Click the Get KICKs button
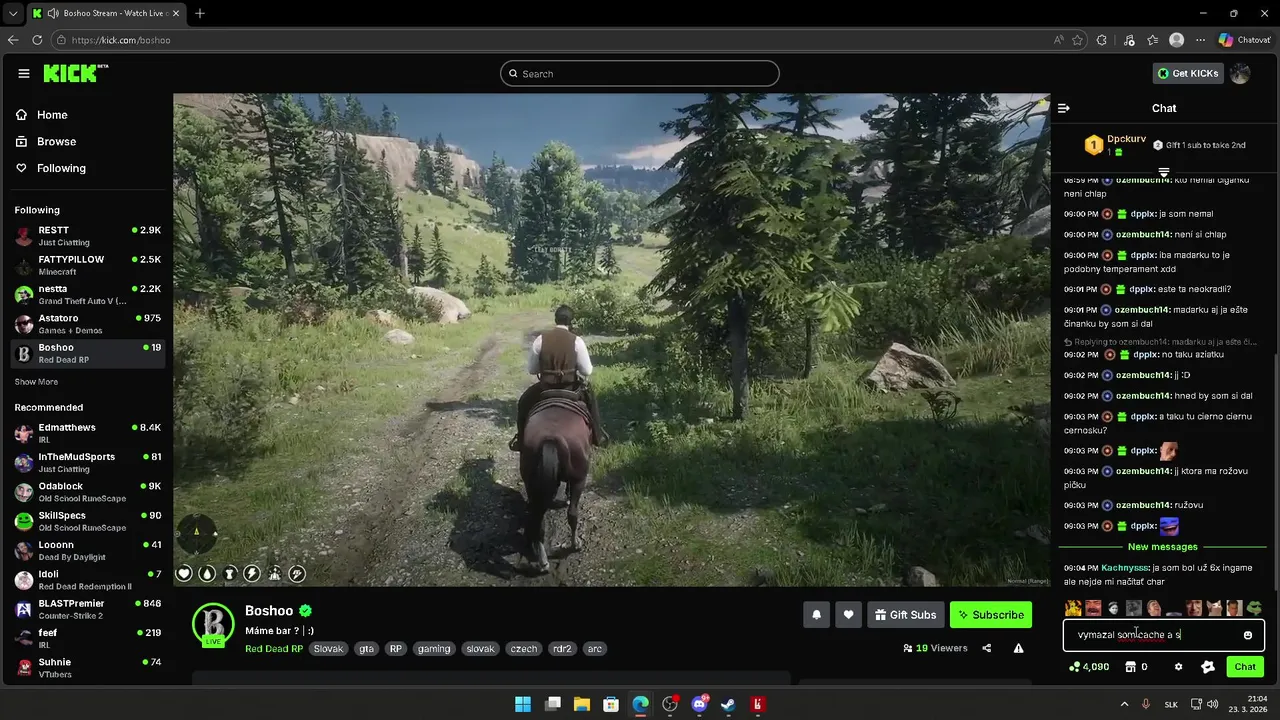The image size is (1280, 720). (x=1188, y=73)
